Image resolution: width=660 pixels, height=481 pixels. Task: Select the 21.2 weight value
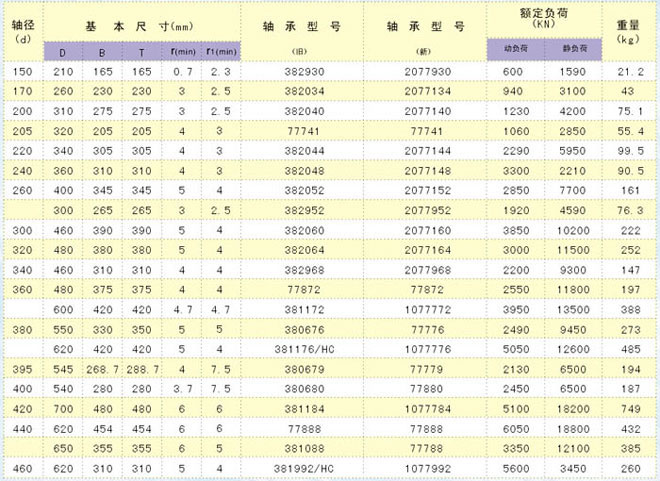tap(630, 72)
